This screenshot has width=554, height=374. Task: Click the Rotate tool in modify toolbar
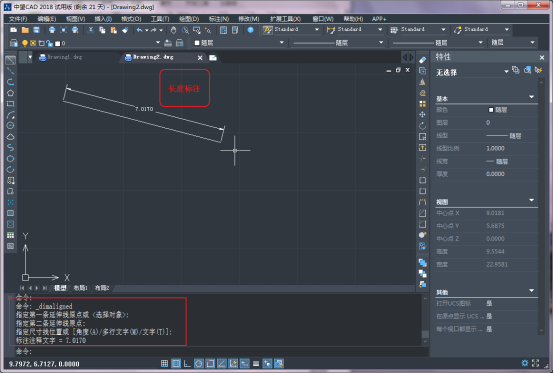pyautogui.click(x=422, y=126)
